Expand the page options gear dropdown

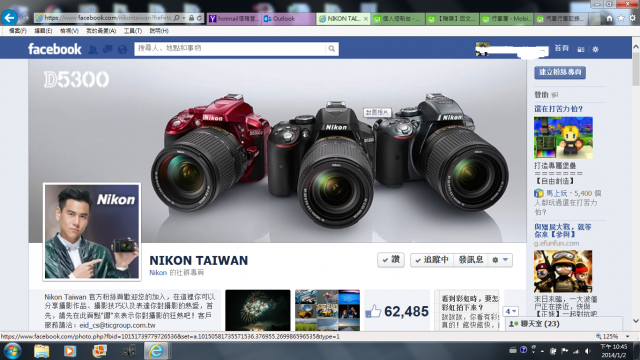coord(500,260)
